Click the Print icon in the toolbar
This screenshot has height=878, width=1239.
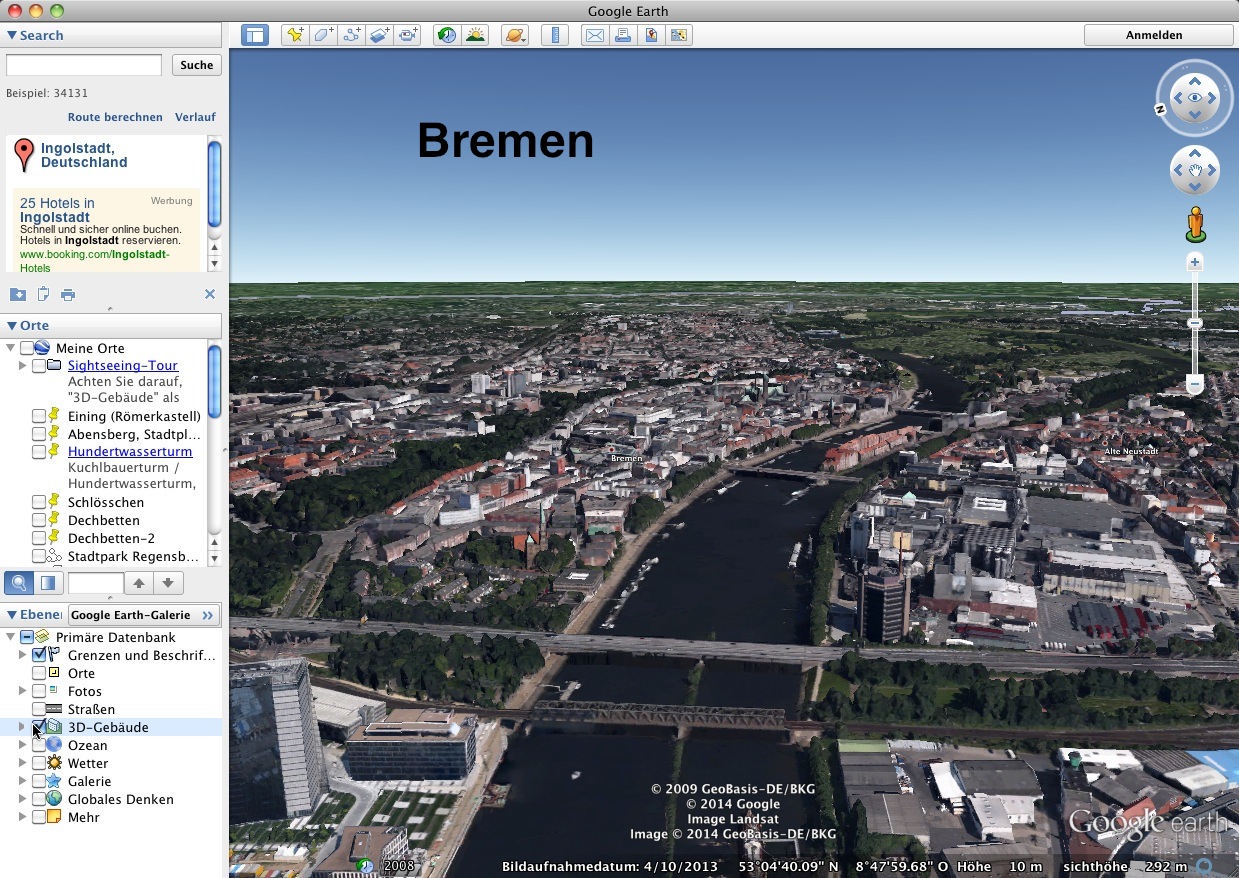click(623, 35)
